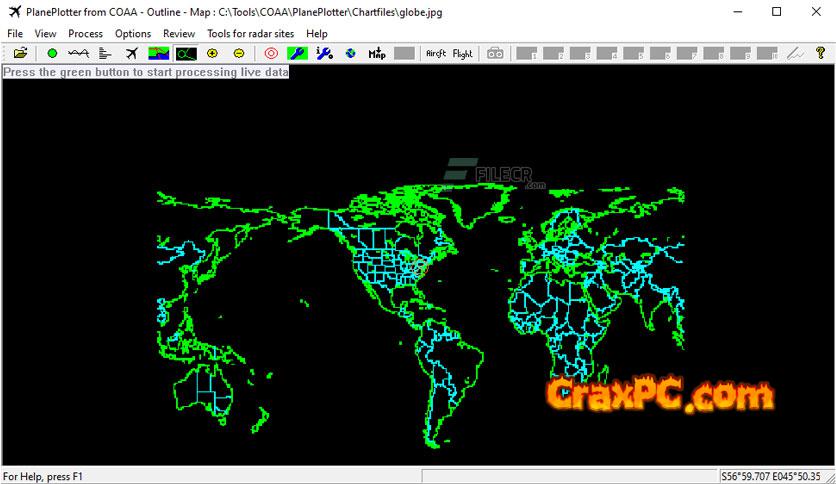Open the message list view icon

105,53
